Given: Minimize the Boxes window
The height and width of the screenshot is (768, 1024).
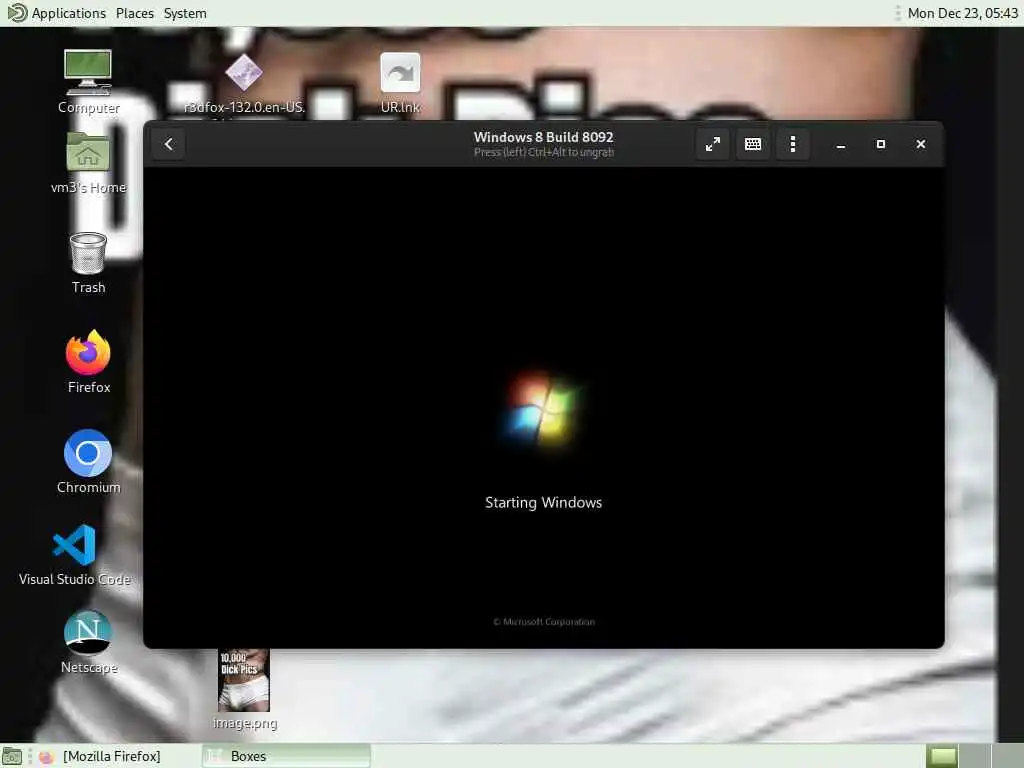Looking at the screenshot, I should (x=841, y=144).
